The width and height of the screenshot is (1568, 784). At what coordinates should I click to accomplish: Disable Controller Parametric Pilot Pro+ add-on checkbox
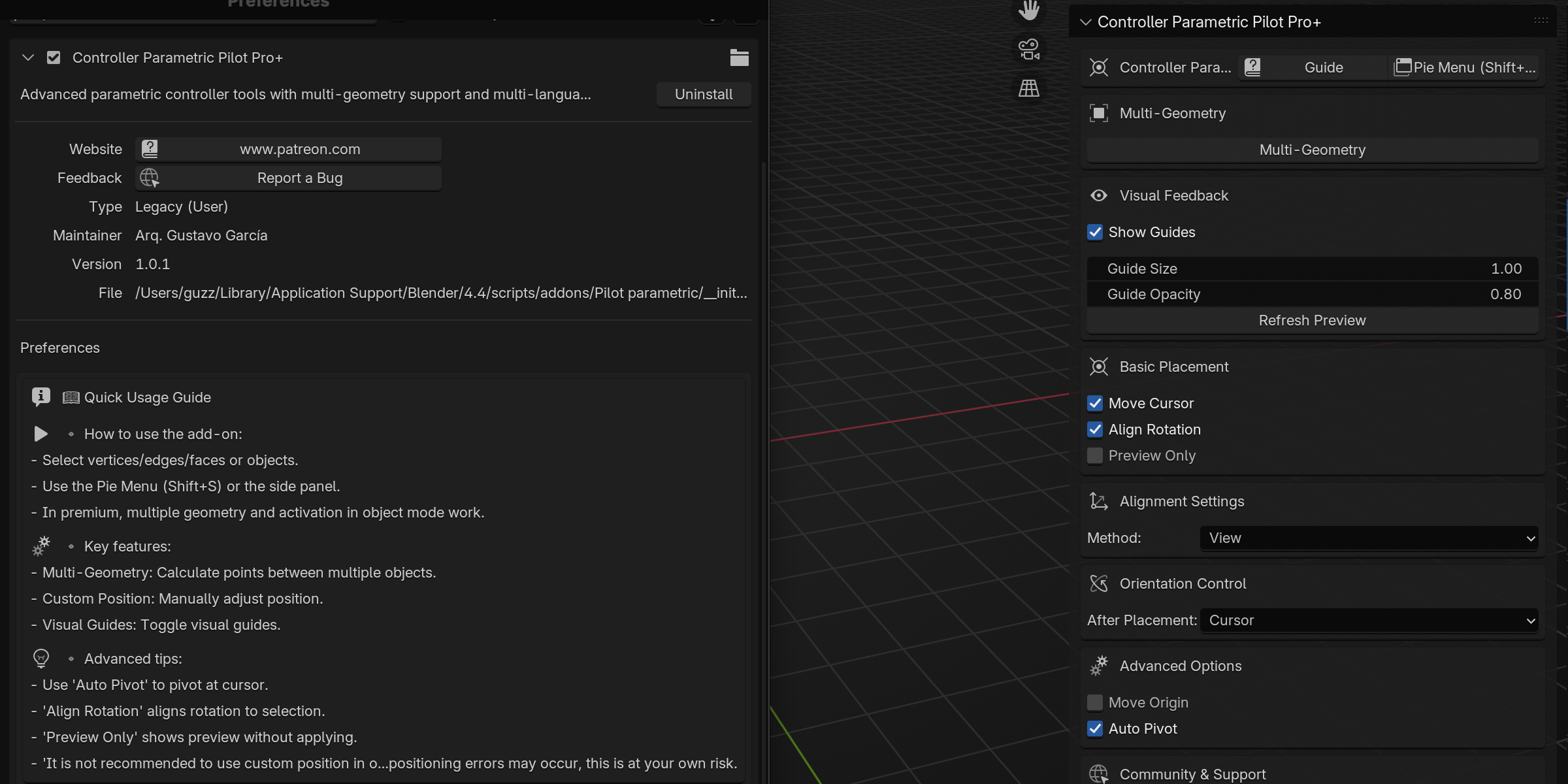pos(54,57)
